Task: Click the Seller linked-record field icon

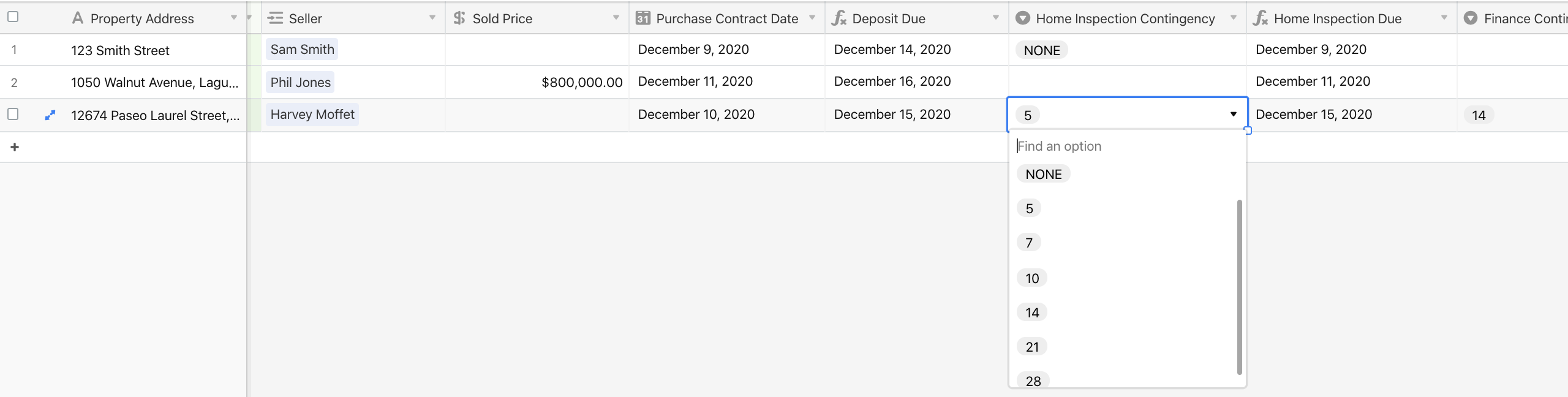Action: click(275, 18)
